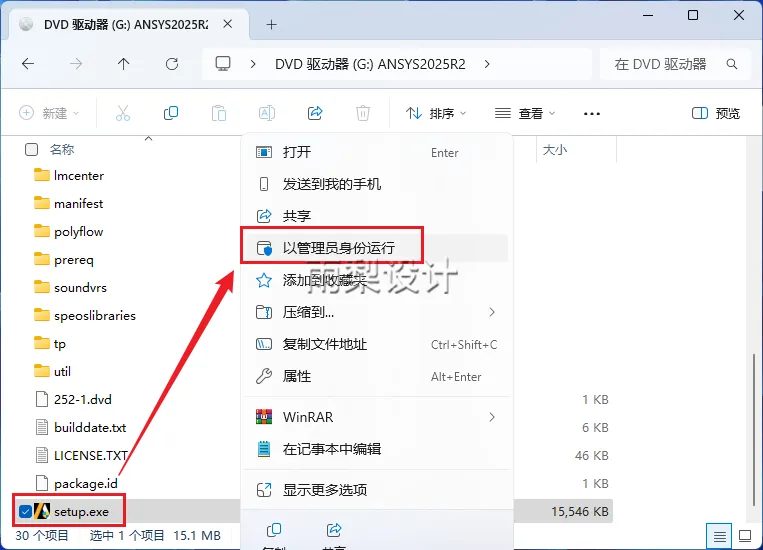Open the 排序 sort dropdown

(x=436, y=113)
